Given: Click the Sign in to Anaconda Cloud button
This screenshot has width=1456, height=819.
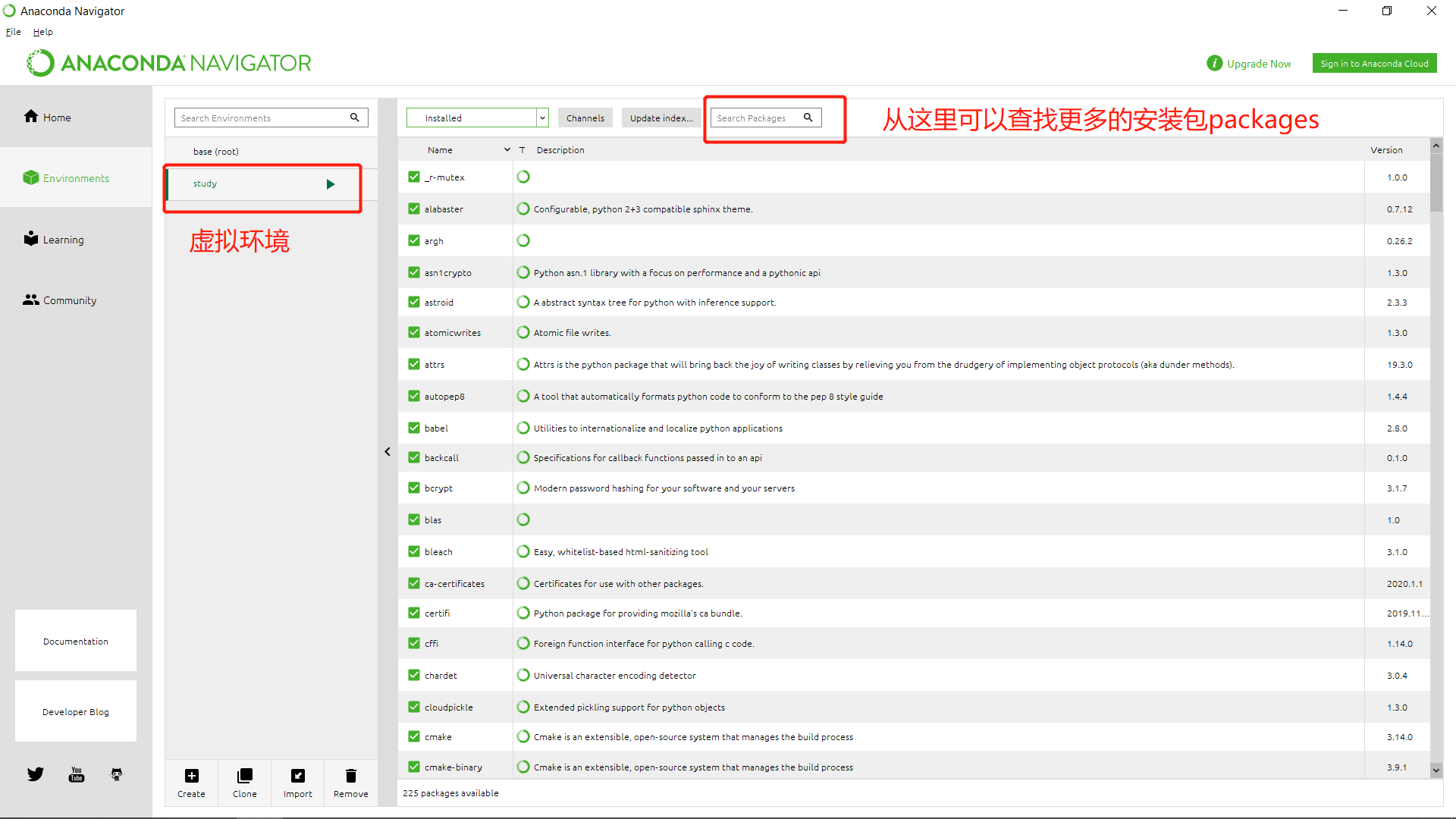Looking at the screenshot, I should click(x=1374, y=64).
